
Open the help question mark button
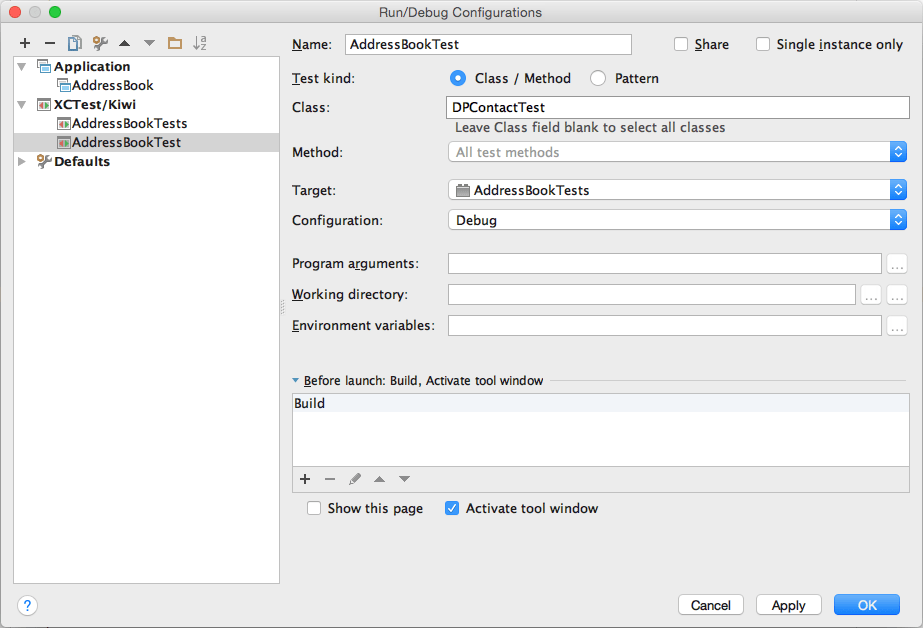pyautogui.click(x=27, y=605)
